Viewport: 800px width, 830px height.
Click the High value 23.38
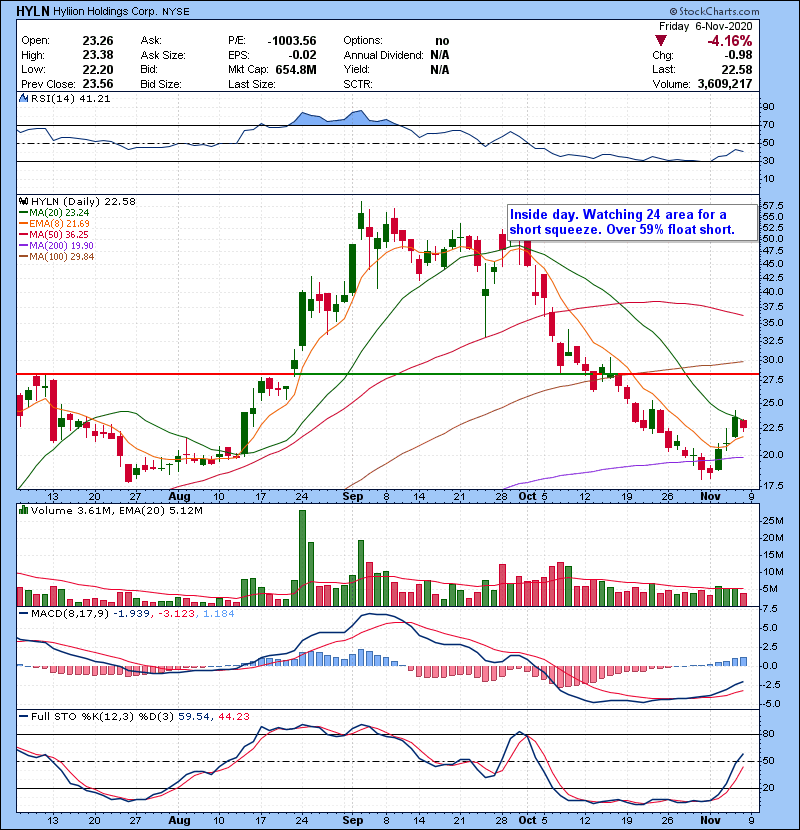tap(98, 55)
